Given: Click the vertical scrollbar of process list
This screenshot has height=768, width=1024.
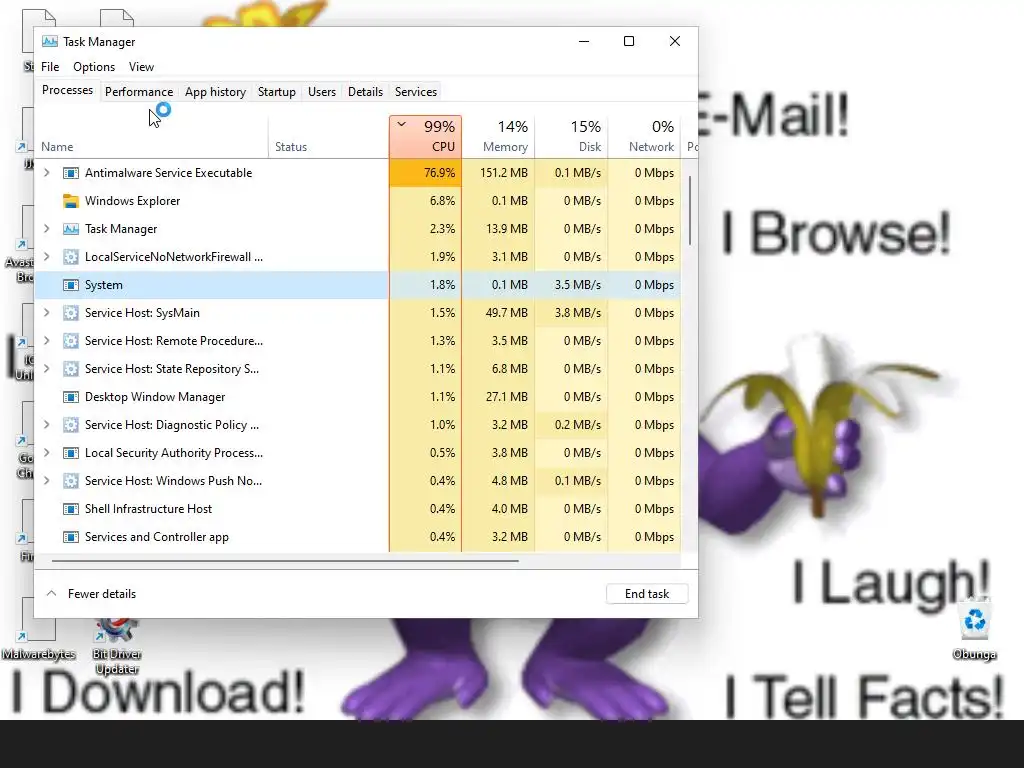Looking at the screenshot, I should [x=690, y=210].
